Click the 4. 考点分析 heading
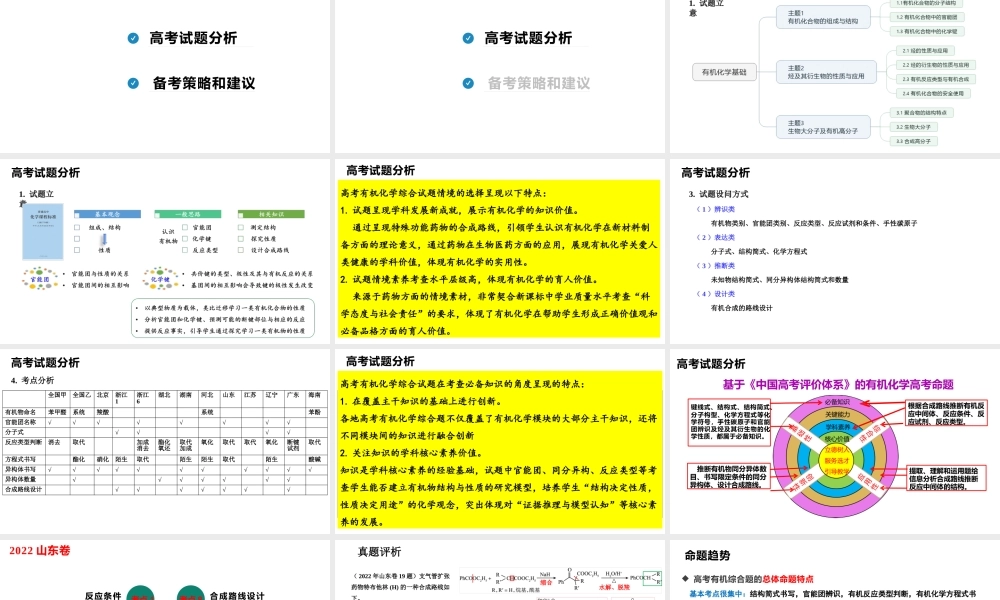This screenshot has height=600, width=1000. coord(33,380)
